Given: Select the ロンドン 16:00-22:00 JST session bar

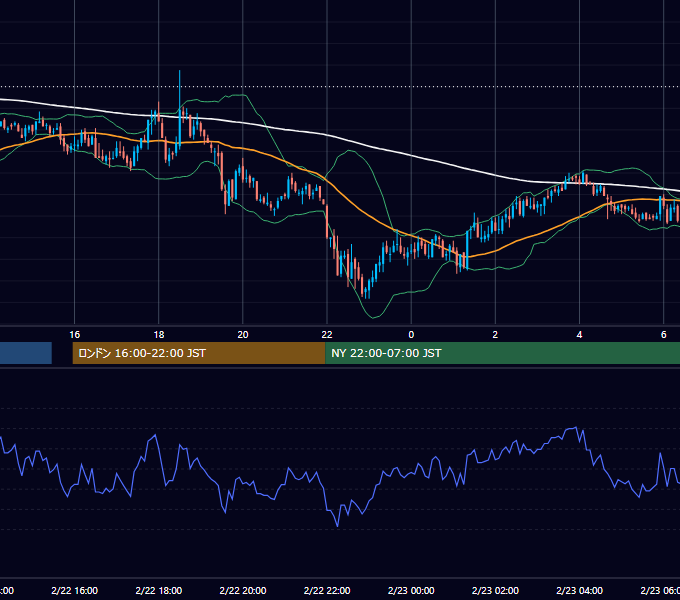Looking at the screenshot, I should pyautogui.click(x=199, y=353).
